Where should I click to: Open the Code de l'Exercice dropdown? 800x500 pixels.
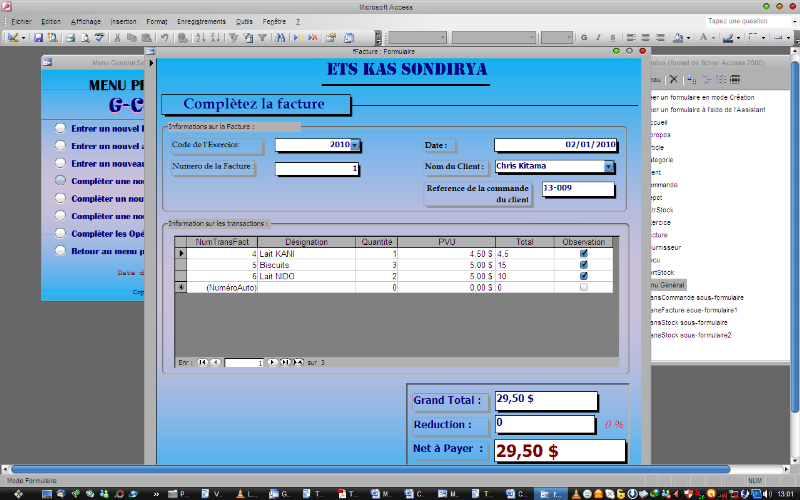[x=355, y=146]
